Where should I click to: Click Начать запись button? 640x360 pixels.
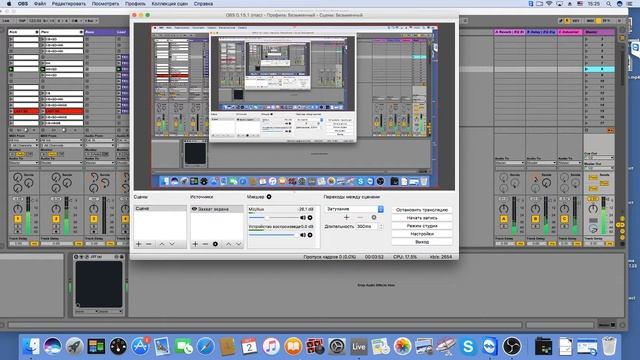(422, 218)
